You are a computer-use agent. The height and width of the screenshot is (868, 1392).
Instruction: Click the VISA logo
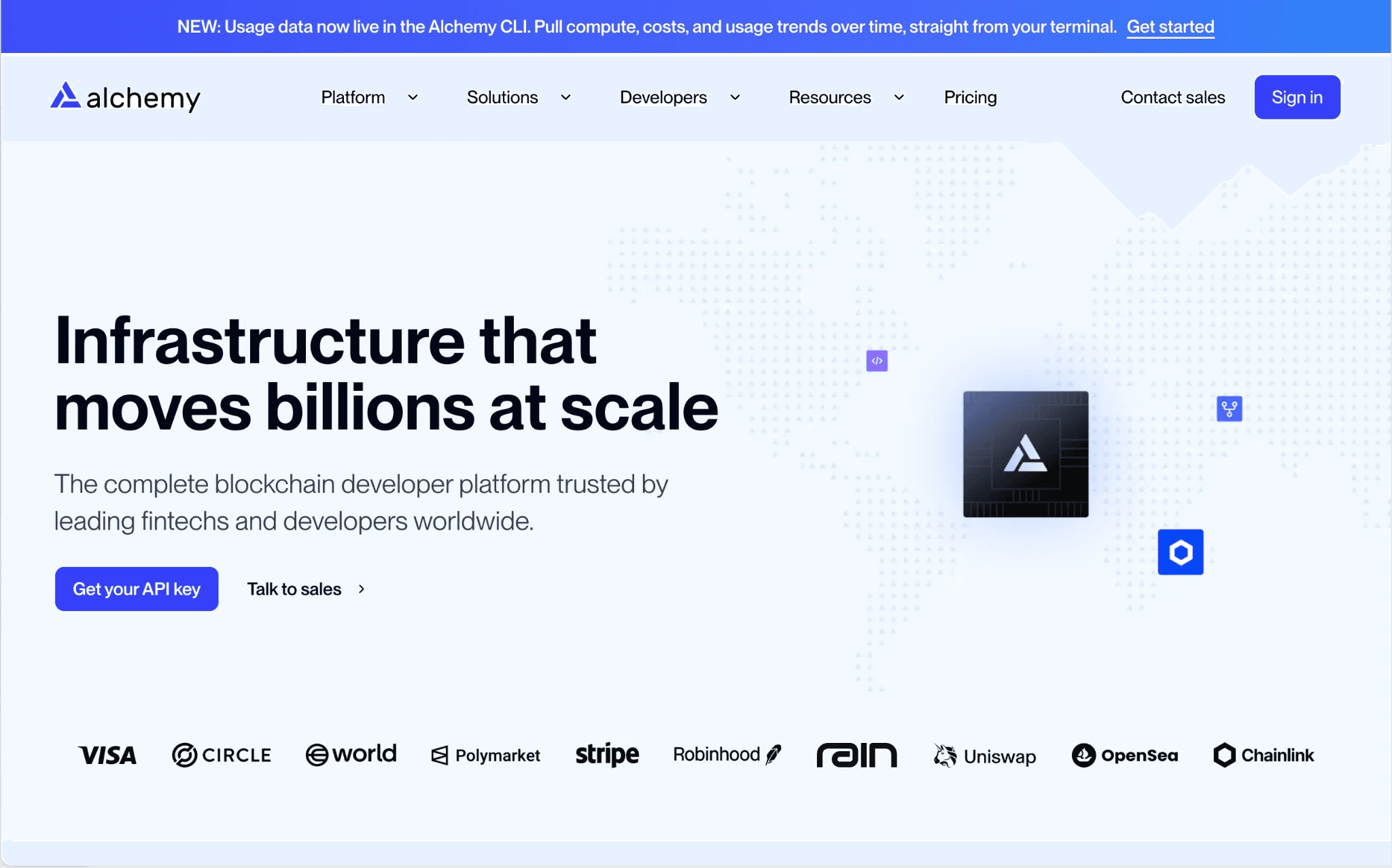click(x=107, y=755)
